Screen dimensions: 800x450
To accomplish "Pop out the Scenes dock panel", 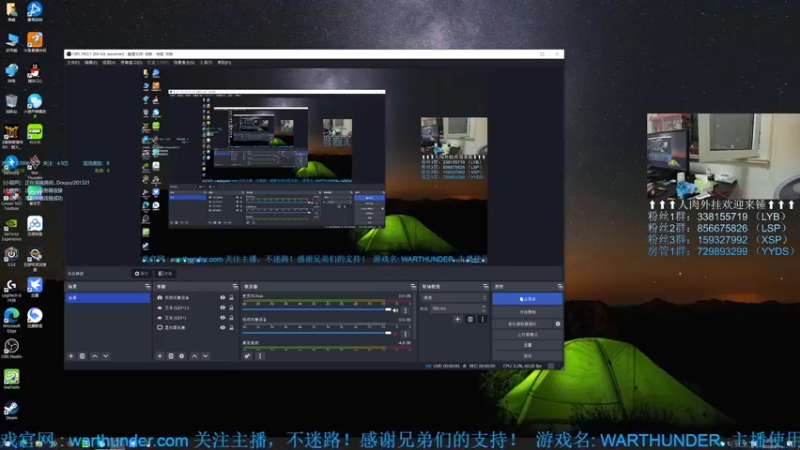I will [x=147, y=287].
